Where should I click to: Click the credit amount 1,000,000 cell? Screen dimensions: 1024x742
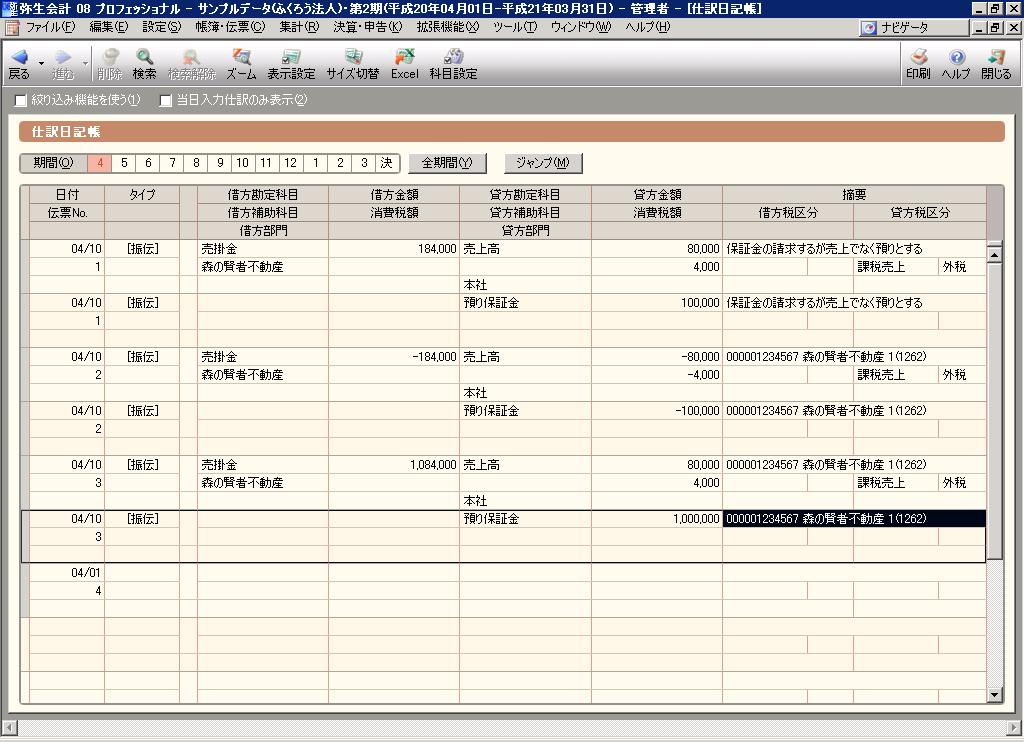click(x=657, y=519)
